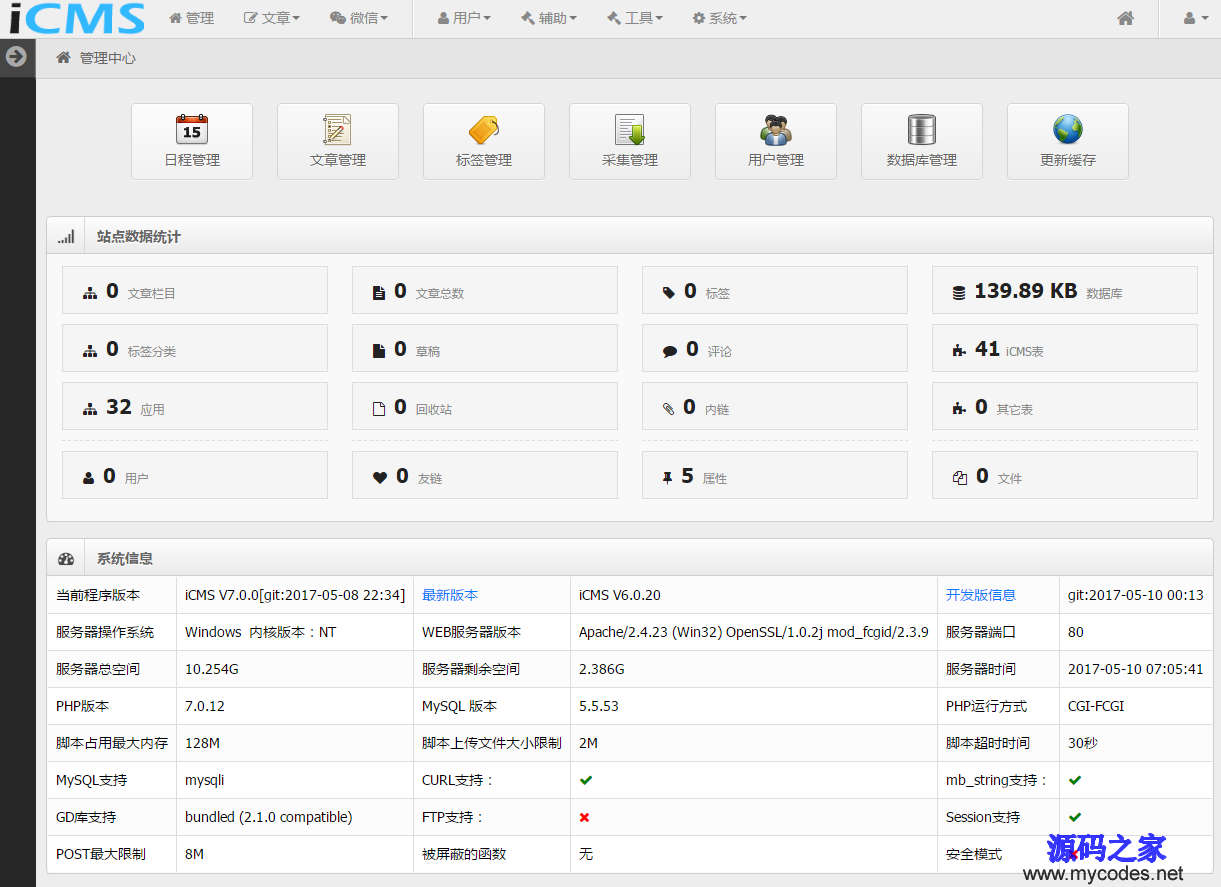Select the bundled (2.1.0 compatible) GD value
Viewport: 1221px width, 887px height.
point(269,817)
